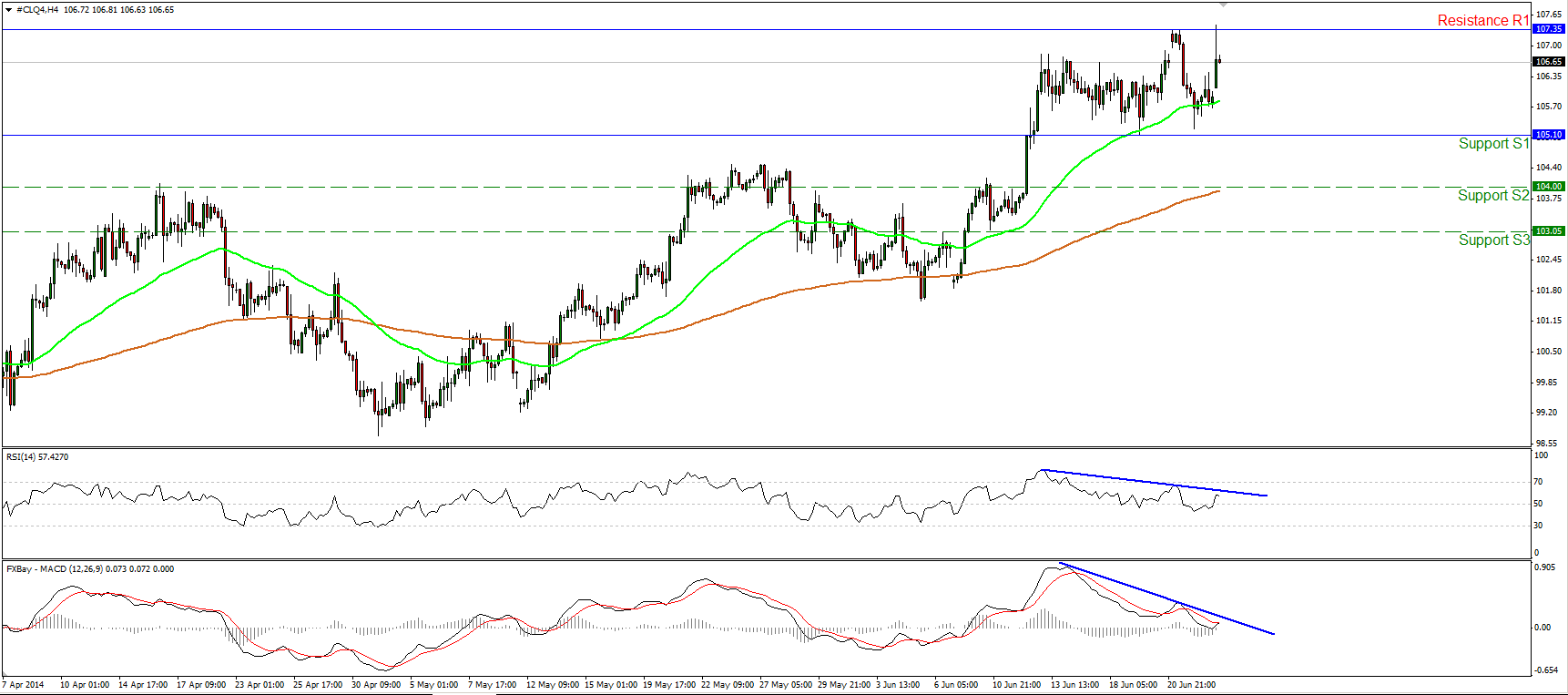Click the RSI axis level 30
Viewport: 1568px width, 695px height.
[x=1538, y=526]
